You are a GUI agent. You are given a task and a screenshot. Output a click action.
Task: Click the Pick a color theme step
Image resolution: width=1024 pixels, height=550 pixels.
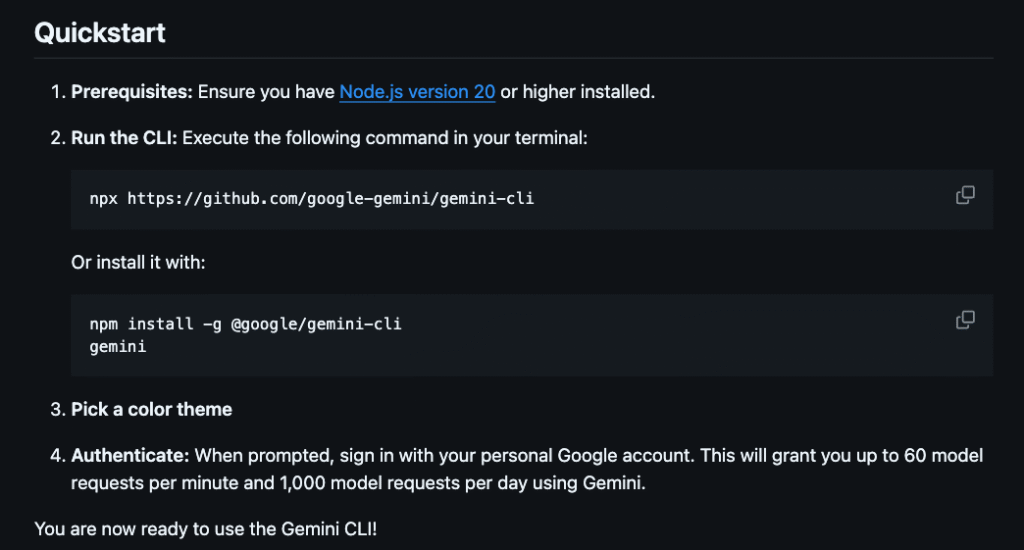(x=152, y=410)
